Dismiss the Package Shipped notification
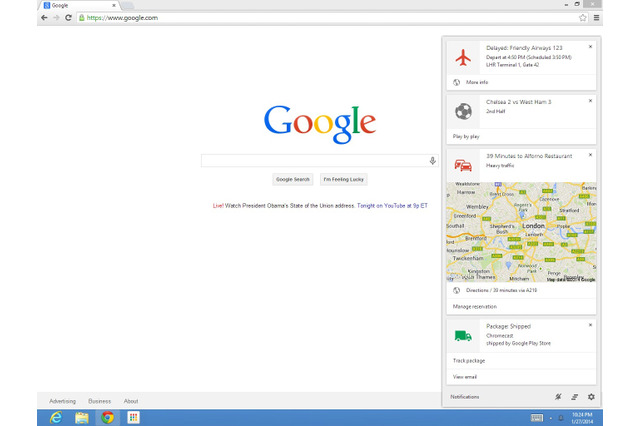The image size is (640, 426). point(590,325)
